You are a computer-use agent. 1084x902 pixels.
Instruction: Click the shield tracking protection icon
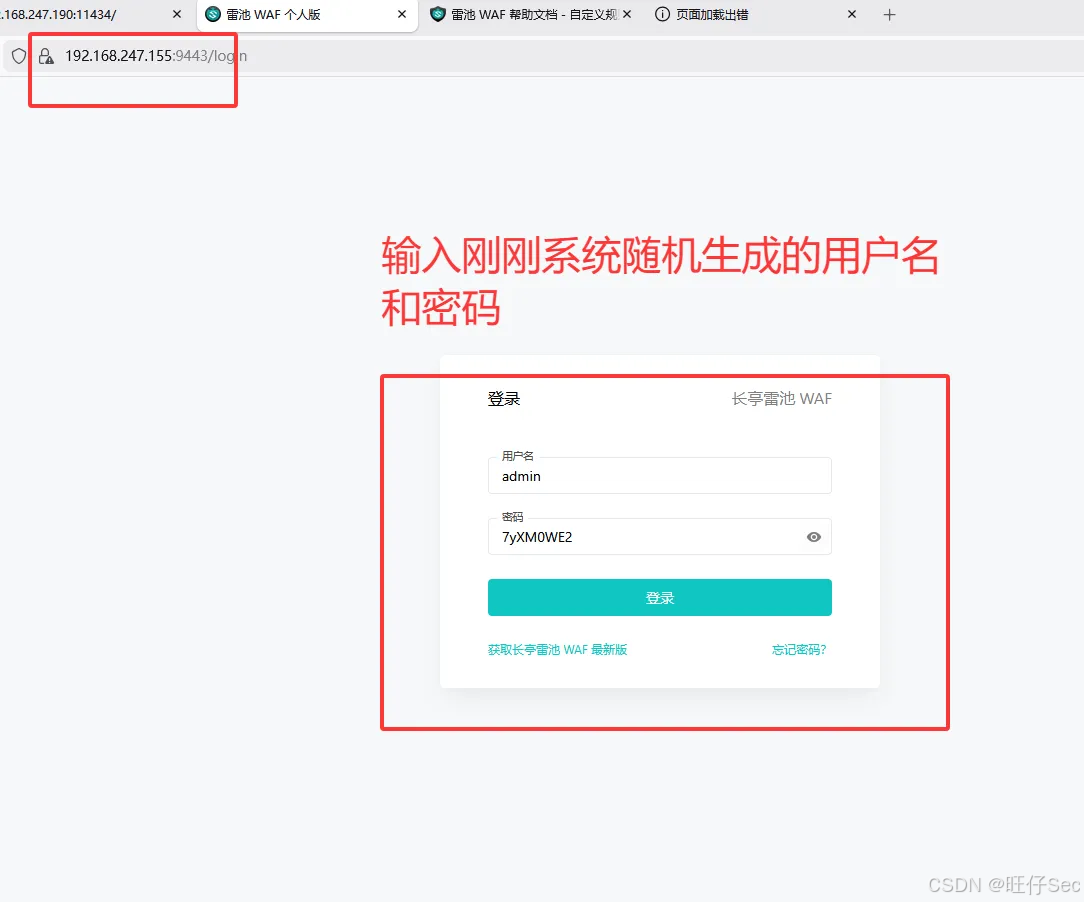(19, 56)
